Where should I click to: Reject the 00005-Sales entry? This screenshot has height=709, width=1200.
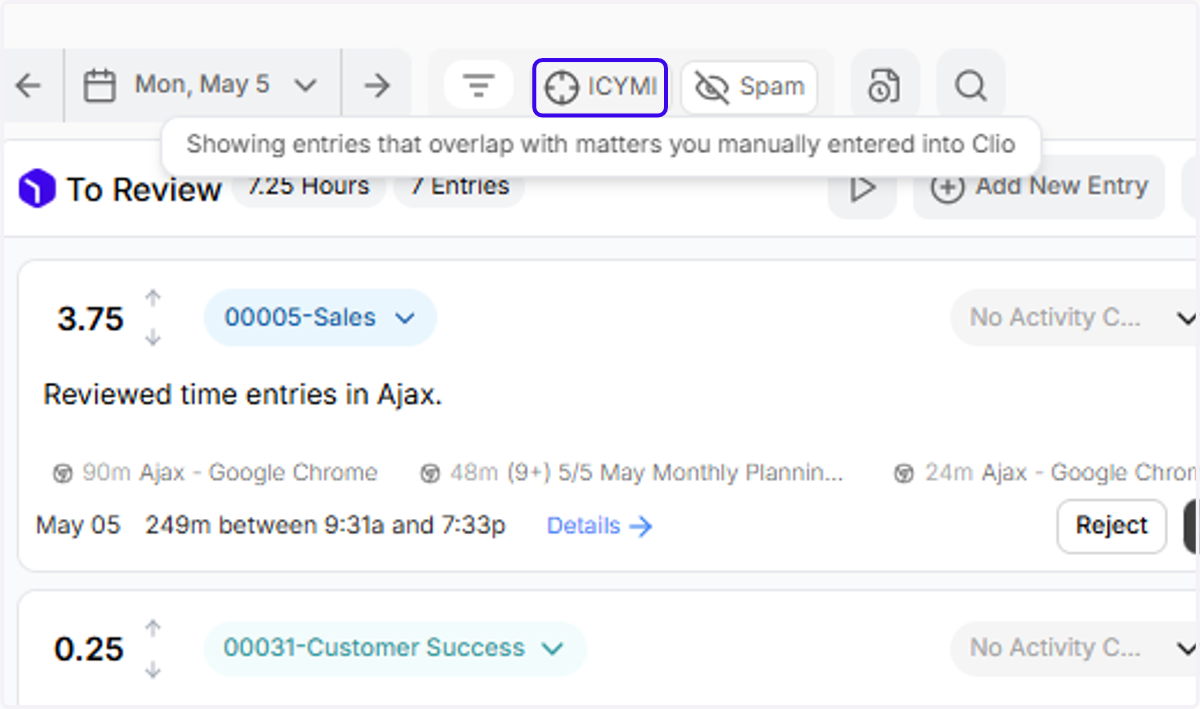(x=1112, y=526)
